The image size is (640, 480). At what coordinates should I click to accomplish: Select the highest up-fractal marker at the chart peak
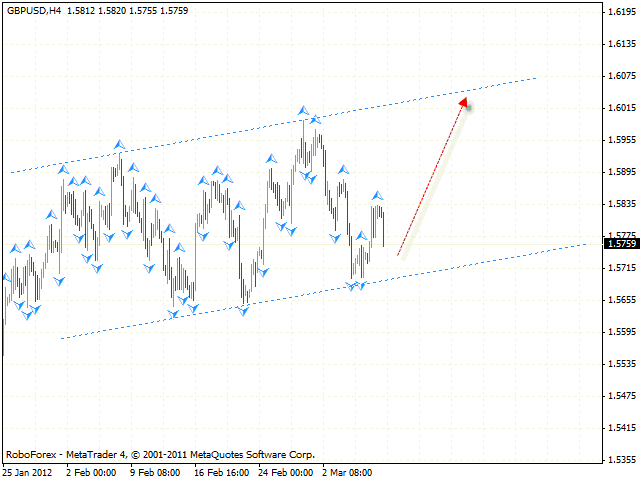point(302,110)
